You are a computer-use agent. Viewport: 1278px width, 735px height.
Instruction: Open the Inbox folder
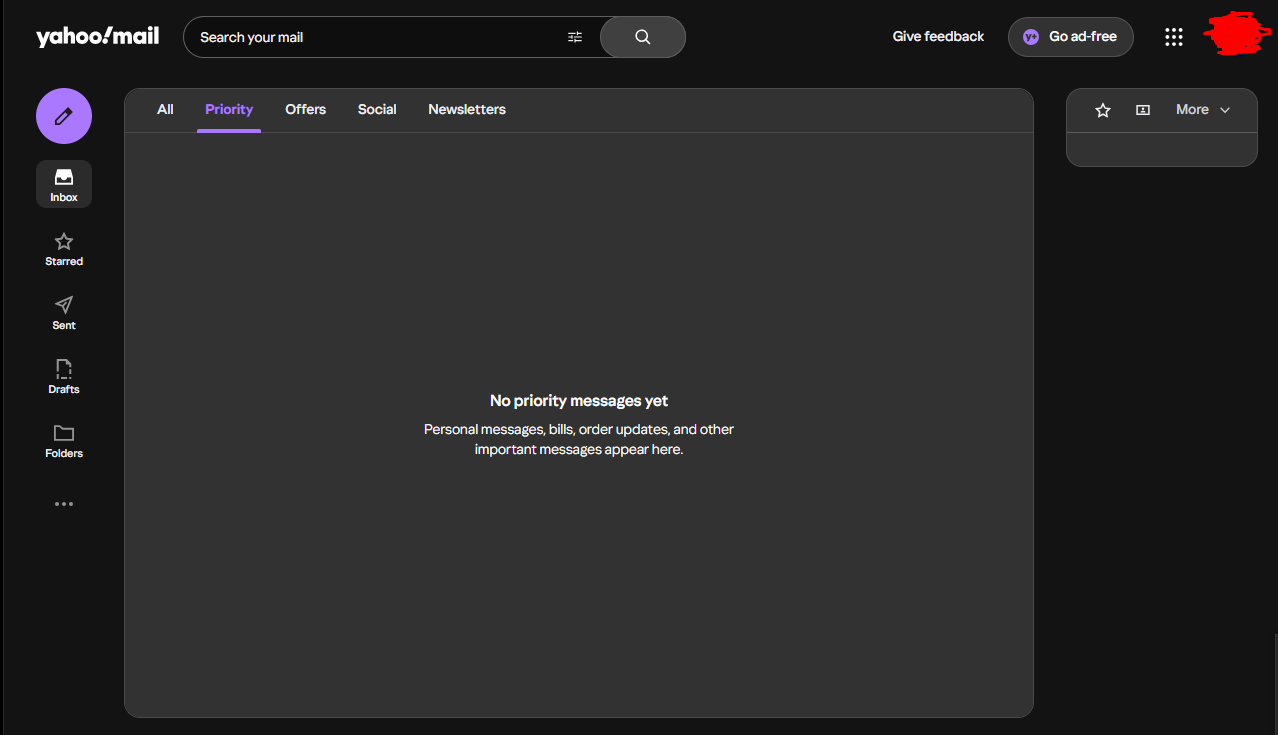(64, 184)
